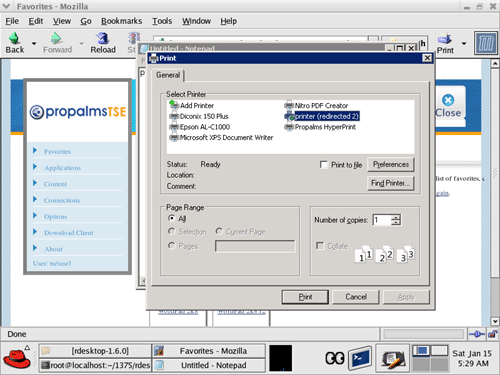This screenshot has height=375, width=500.
Task: Click the security lock icon in status bar
Action: coord(492,334)
